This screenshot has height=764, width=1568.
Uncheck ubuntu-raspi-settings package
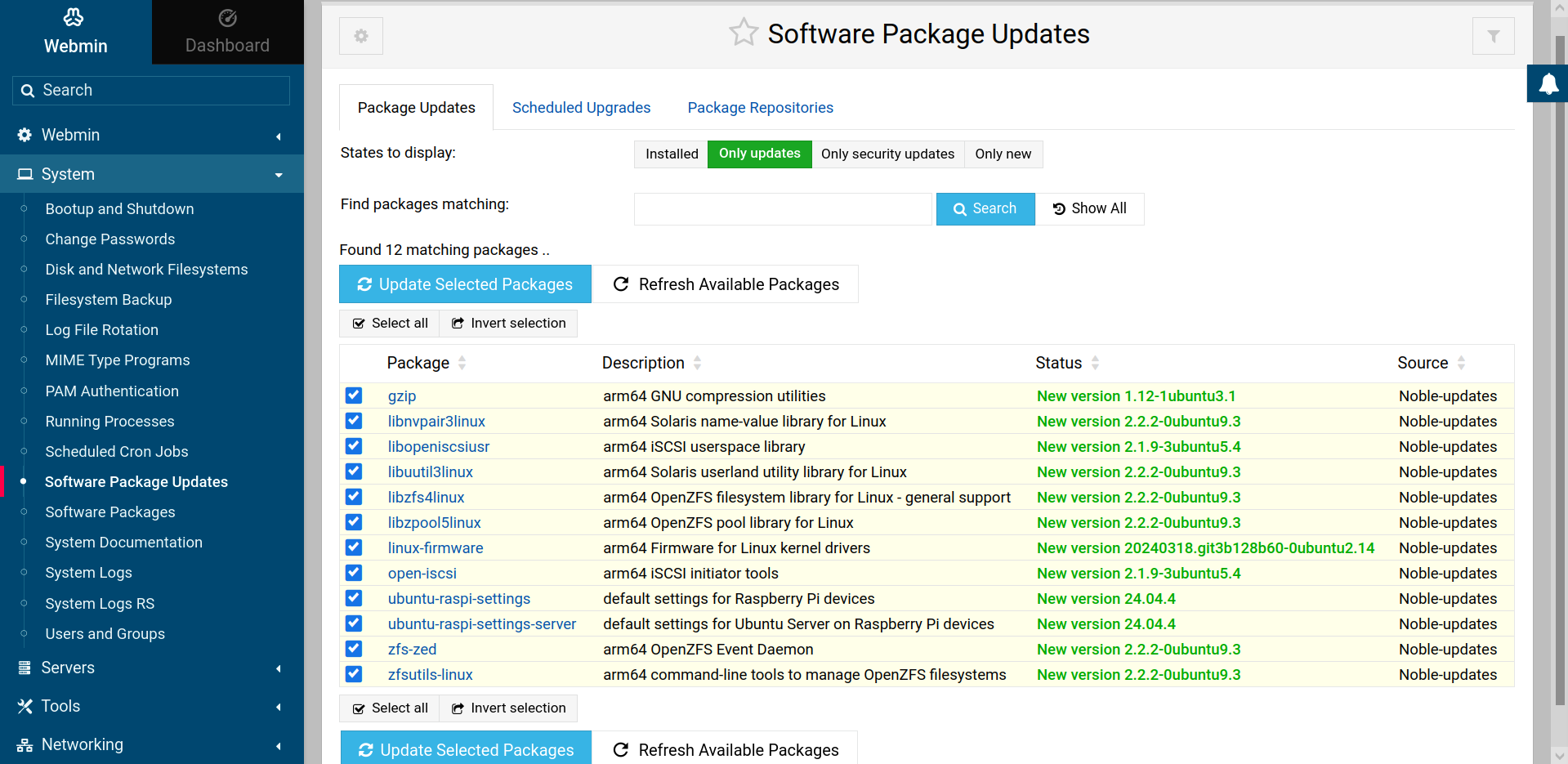click(354, 598)
